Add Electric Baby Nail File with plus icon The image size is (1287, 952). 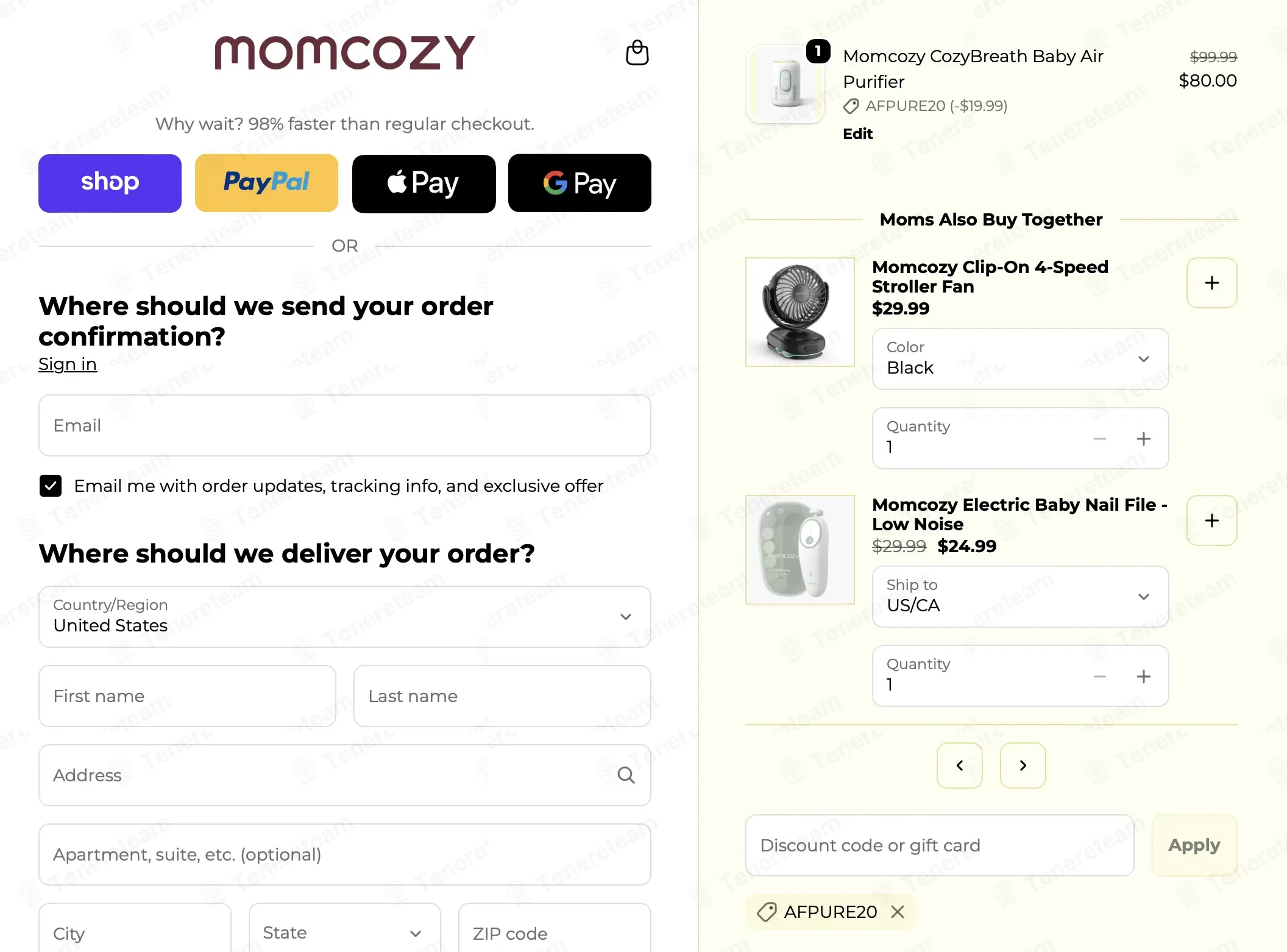pos(1211,520)
